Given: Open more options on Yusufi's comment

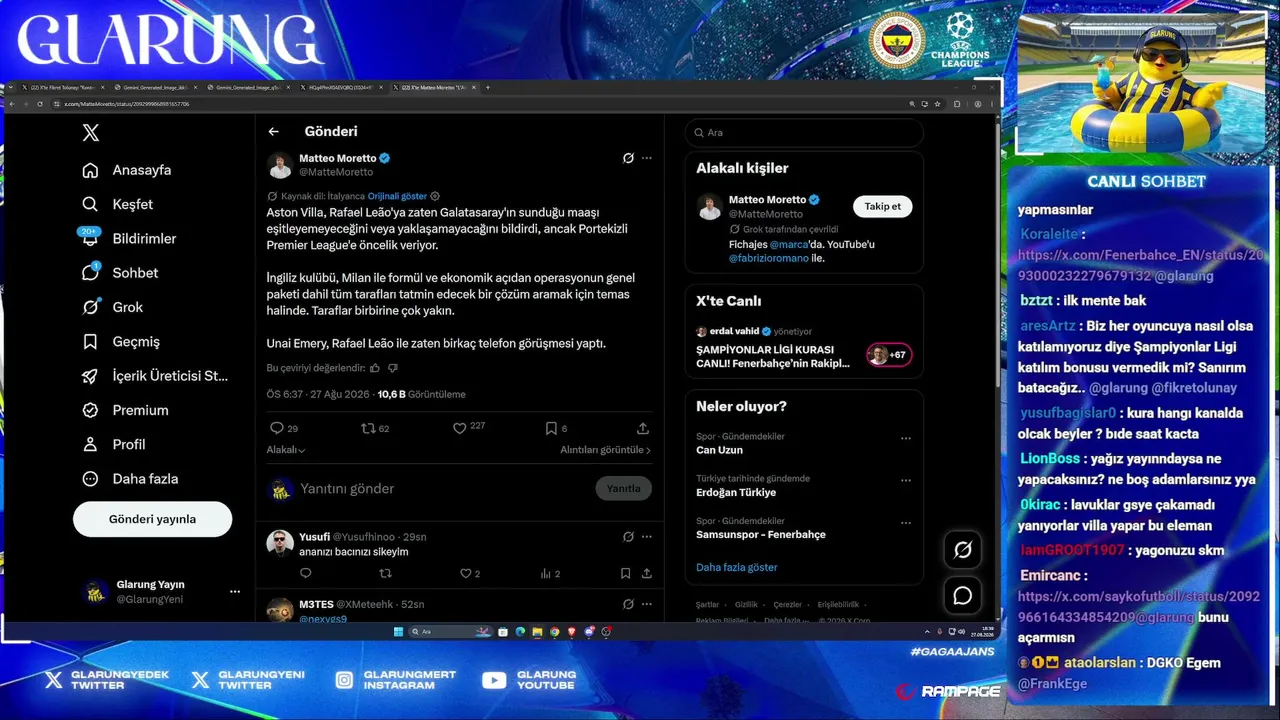Looking at the screenshot, I should pos(647,537).
